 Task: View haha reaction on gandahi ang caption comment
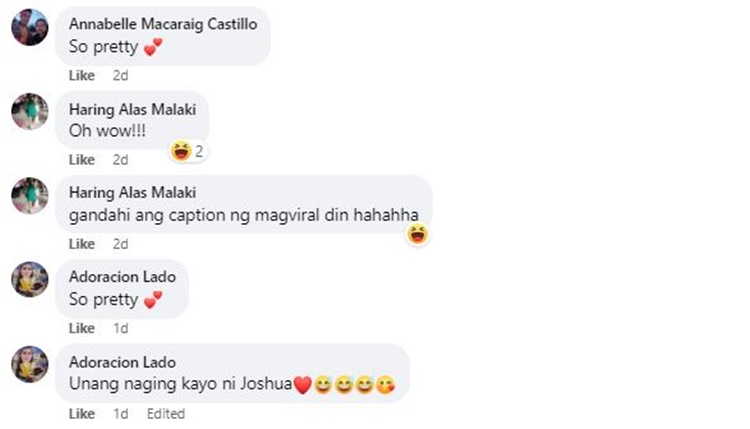click(417, 234)
